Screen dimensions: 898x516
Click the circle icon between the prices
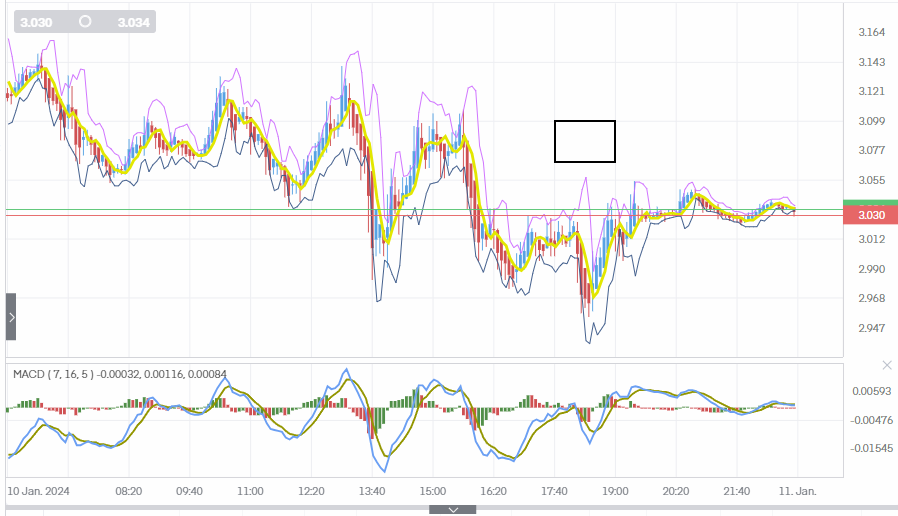[85, 21]
